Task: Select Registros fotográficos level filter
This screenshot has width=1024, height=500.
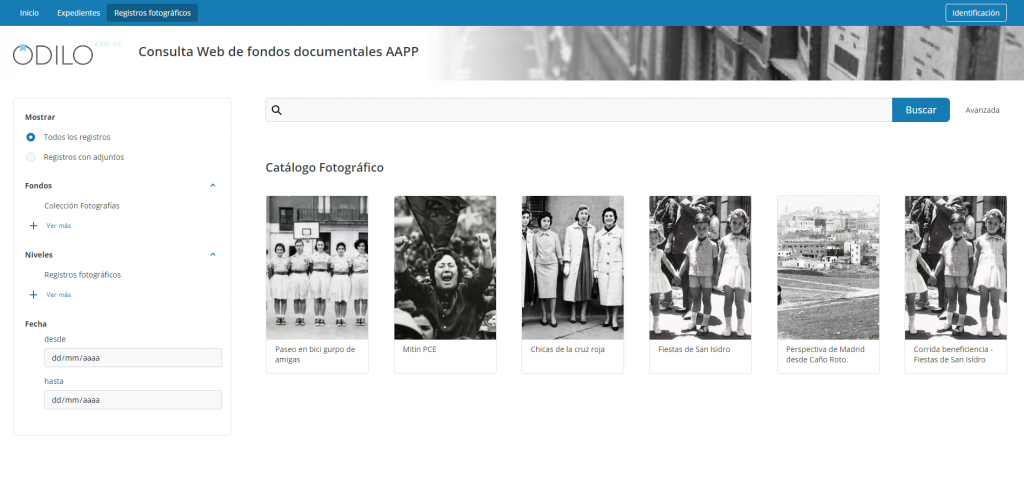Action: pyautogui.click(x=82, y=275)
